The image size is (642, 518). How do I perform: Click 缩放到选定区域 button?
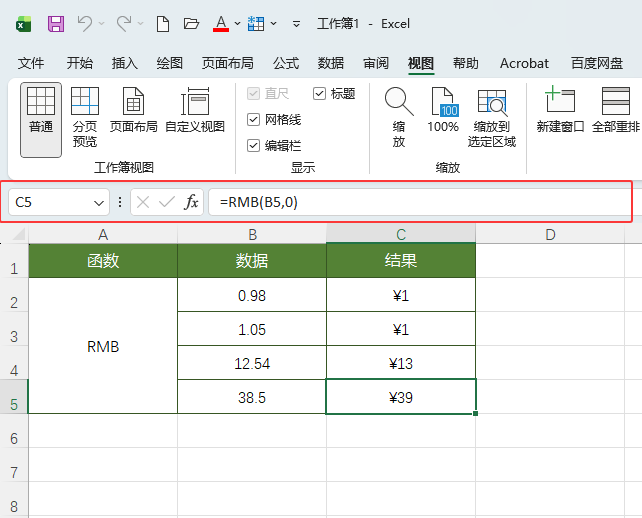point(492,117)
